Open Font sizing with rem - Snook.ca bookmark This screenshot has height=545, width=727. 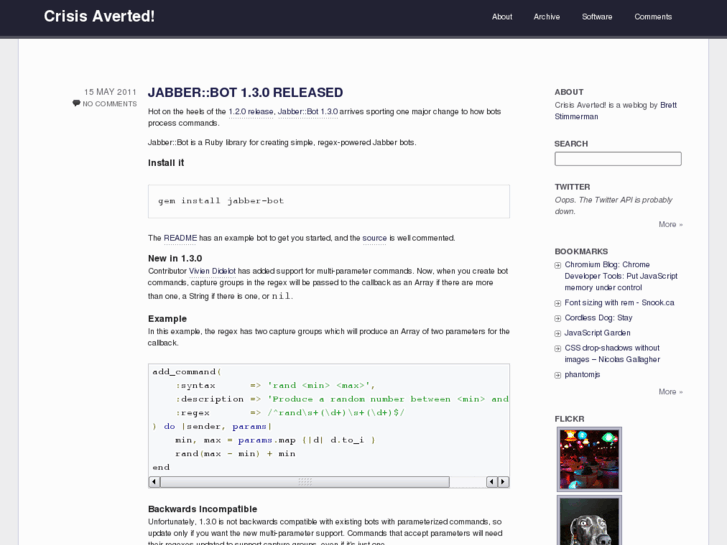click(x=619, y=302)
